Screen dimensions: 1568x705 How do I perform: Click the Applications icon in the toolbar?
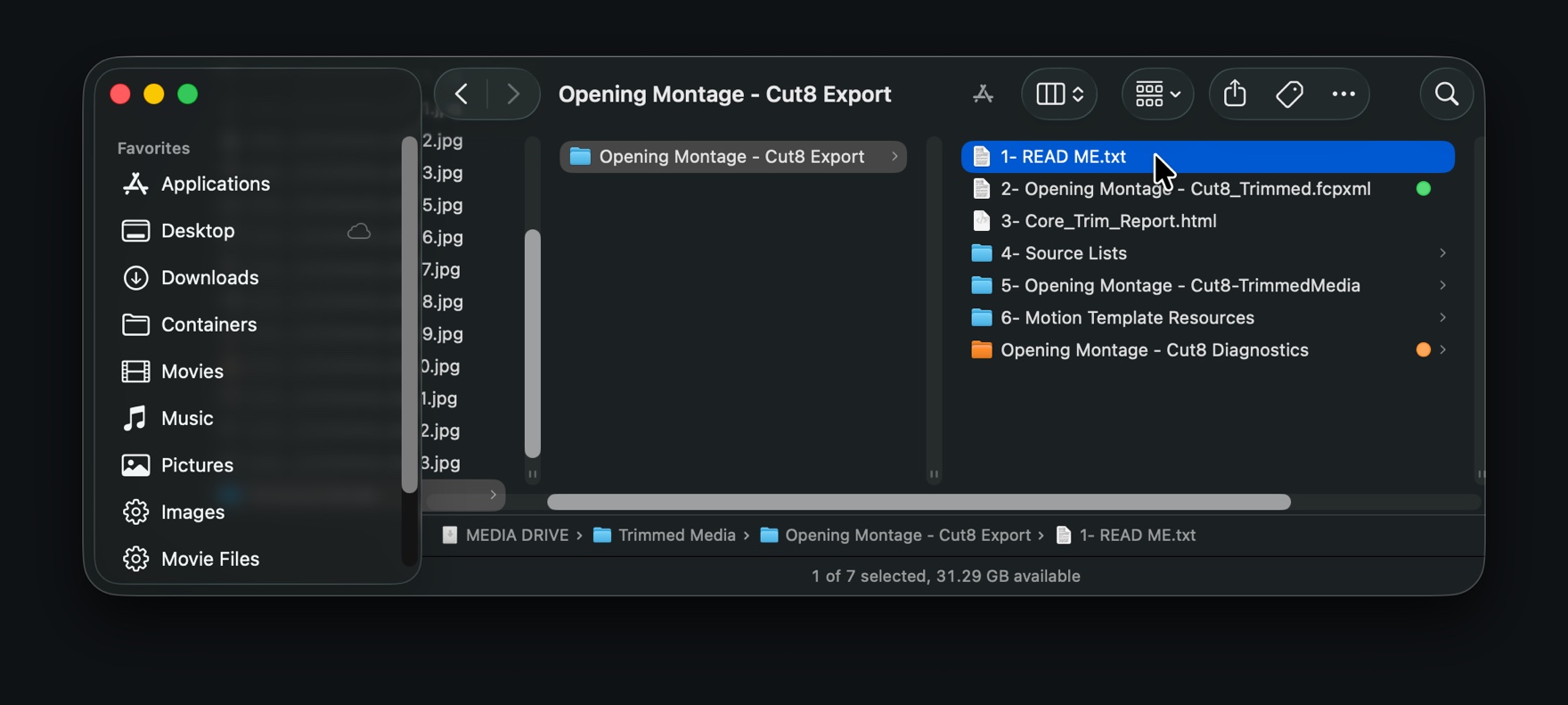983,94
